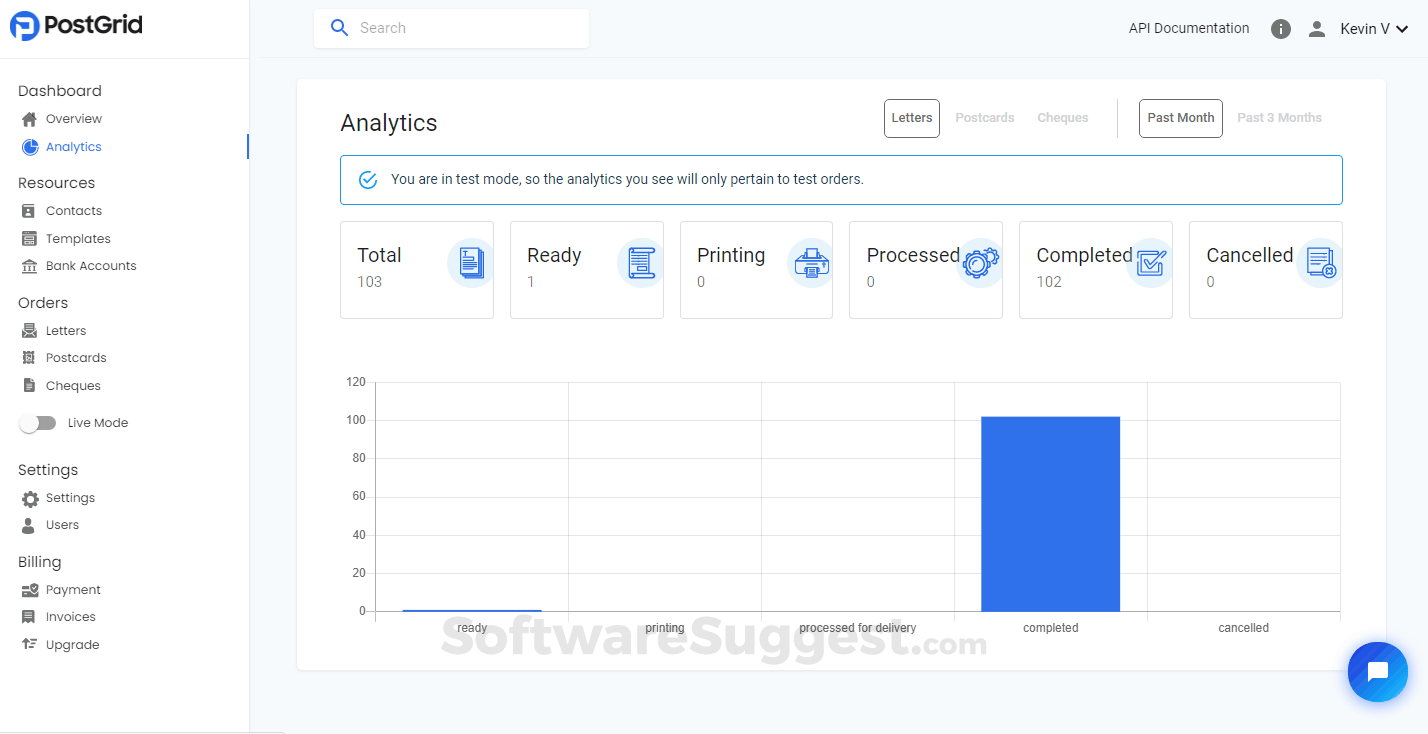Click the blue completed bar in chart

tap(1050, 513)
